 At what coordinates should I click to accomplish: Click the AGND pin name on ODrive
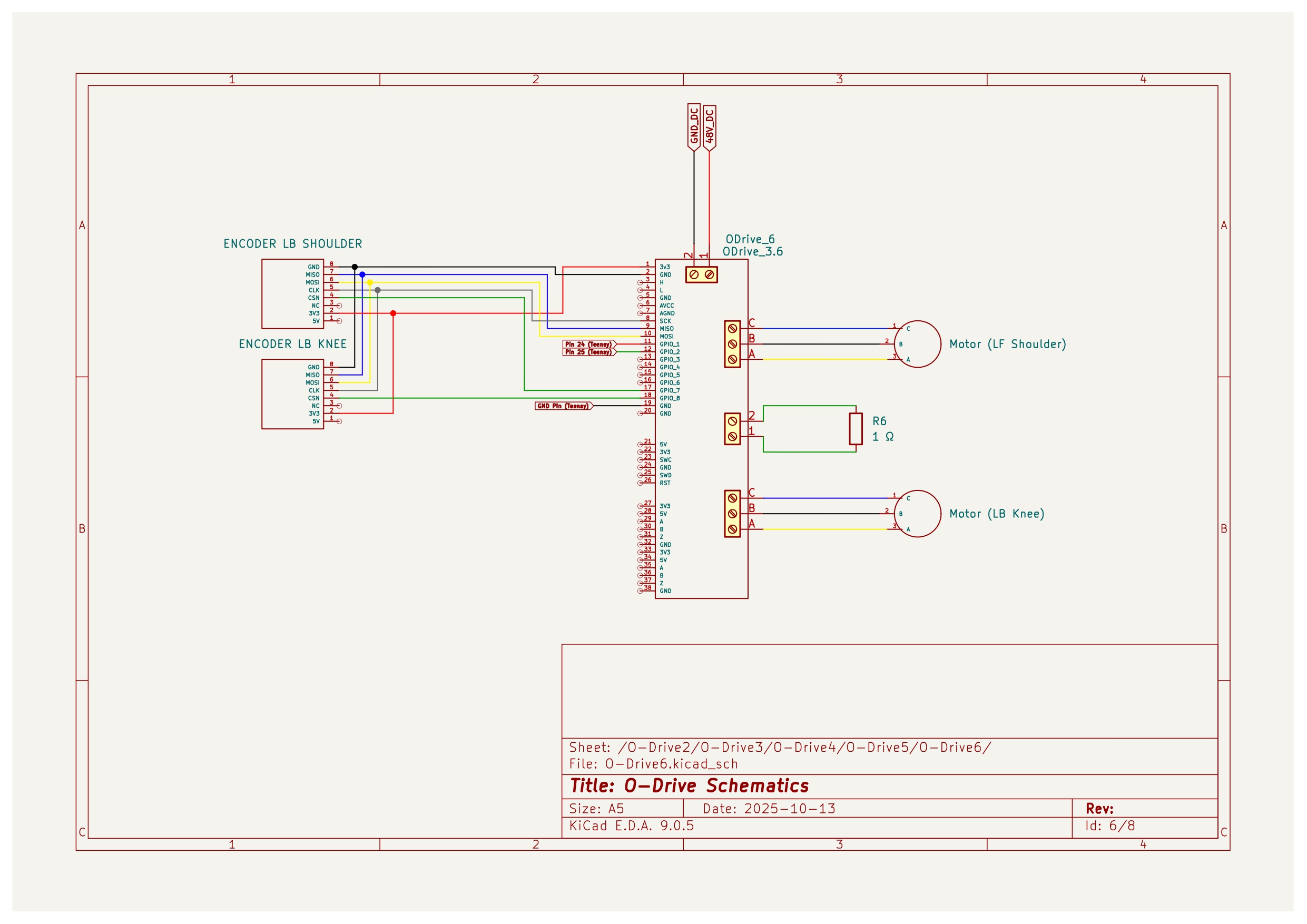[x=667, y=313]
